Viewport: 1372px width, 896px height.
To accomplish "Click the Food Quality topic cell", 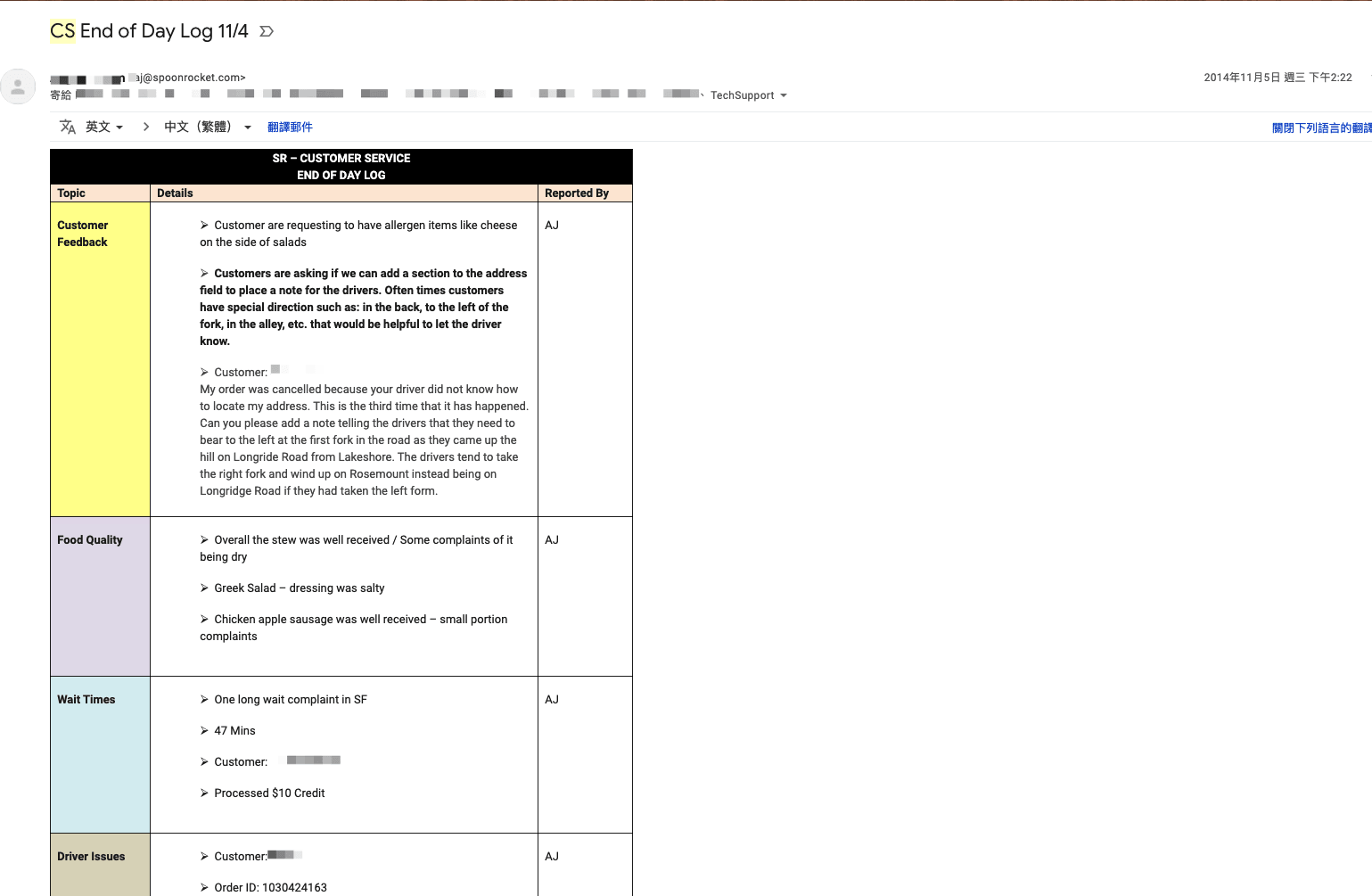I will [x=100, y=596].
